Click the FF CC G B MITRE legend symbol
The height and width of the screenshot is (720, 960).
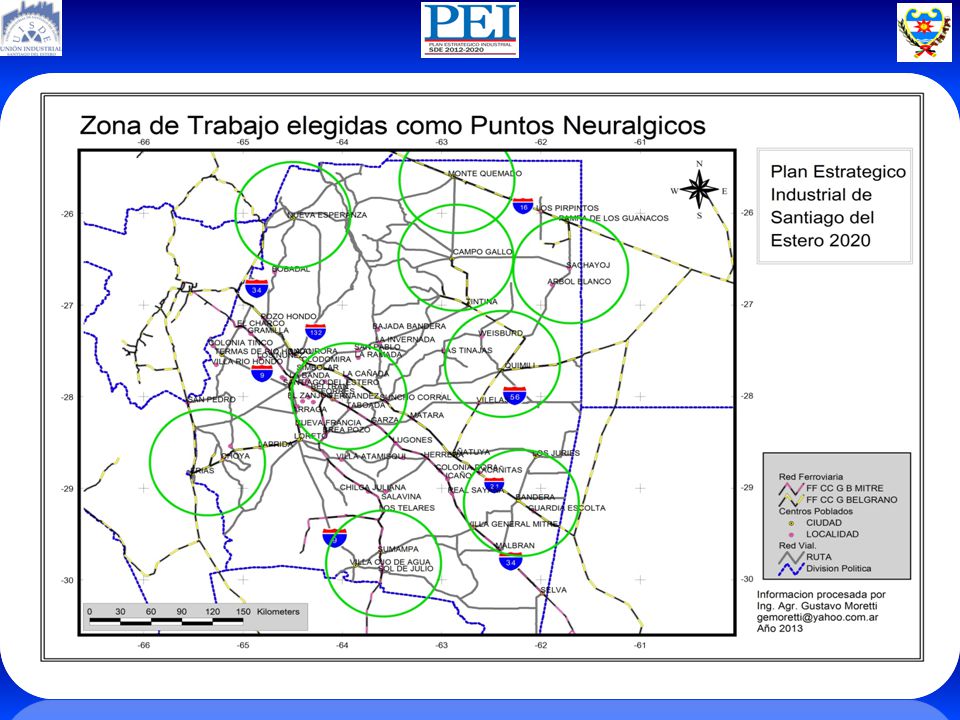point(790,489)
